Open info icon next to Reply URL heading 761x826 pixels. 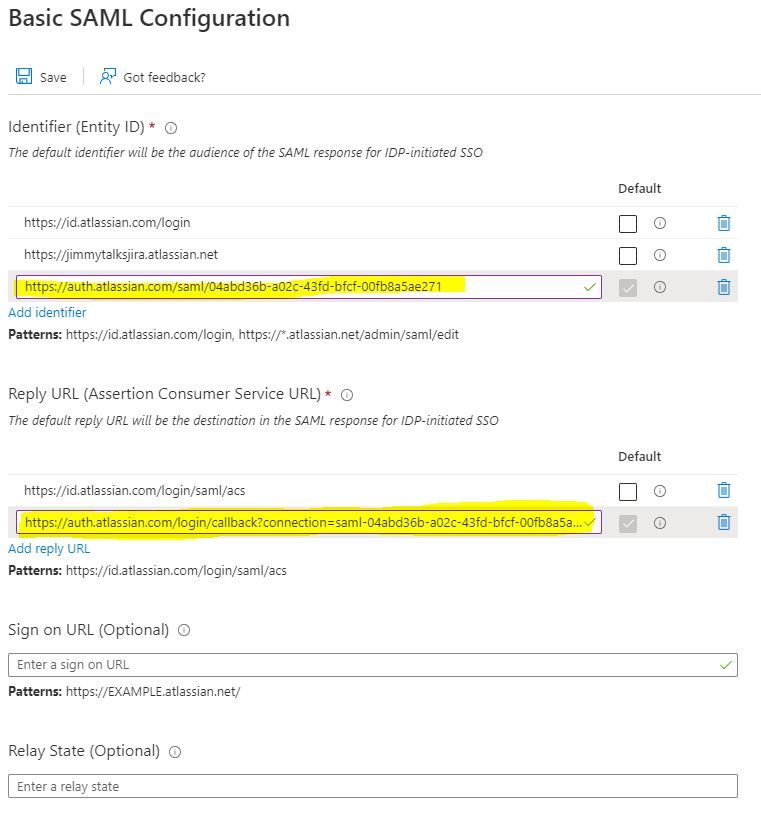(347, 395)
